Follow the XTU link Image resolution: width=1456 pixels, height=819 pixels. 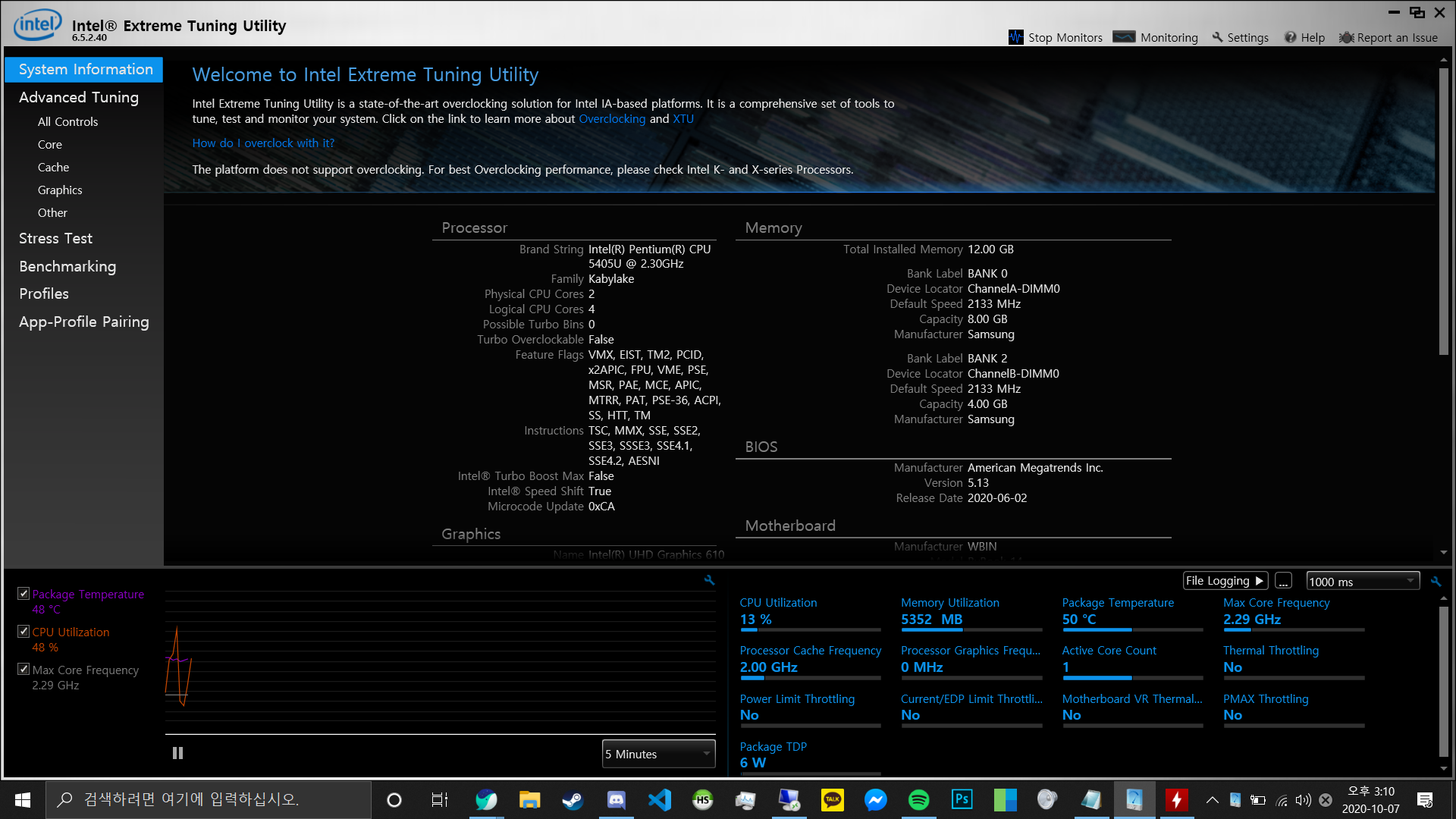(683, 119)
